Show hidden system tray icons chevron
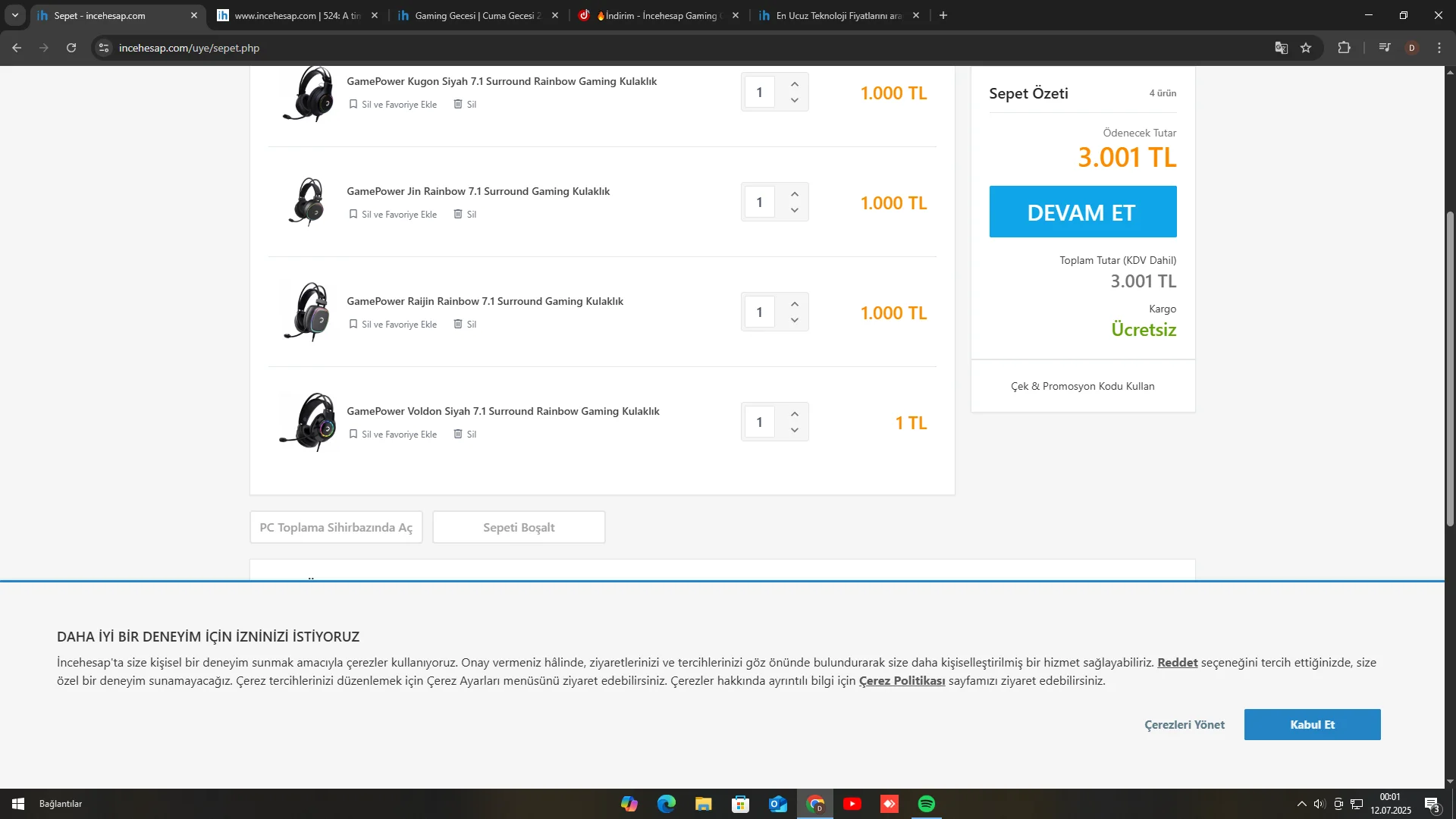 [1301, 804]
